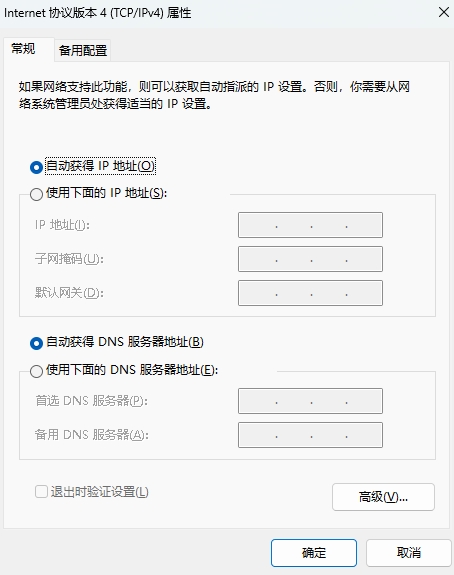Viewport: 454px width, 575px height.
Task: Open the 备用配置 tab
Action: (83, 50)
